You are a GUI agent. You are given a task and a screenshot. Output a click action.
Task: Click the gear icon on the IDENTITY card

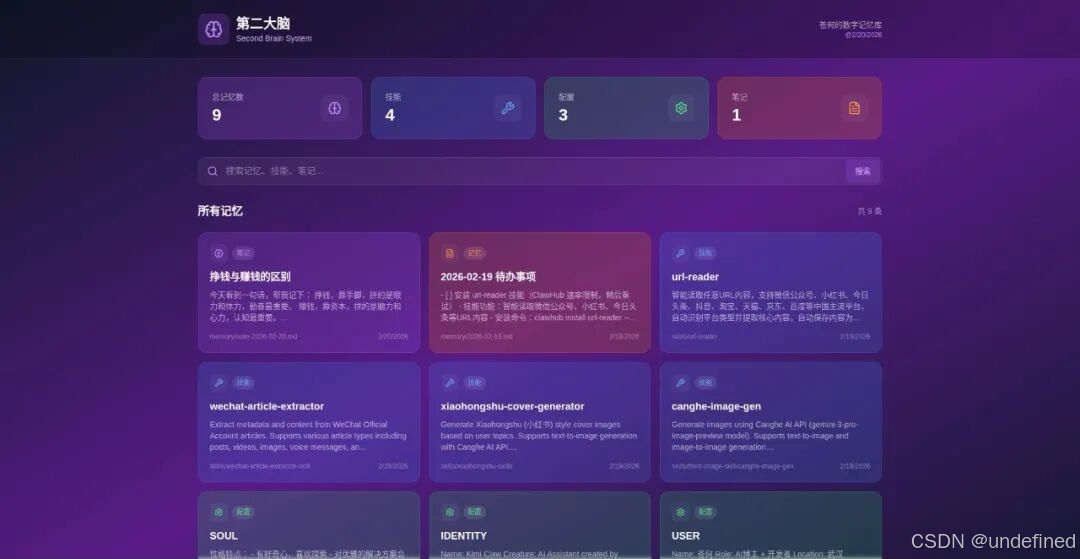tap(450, 512)
